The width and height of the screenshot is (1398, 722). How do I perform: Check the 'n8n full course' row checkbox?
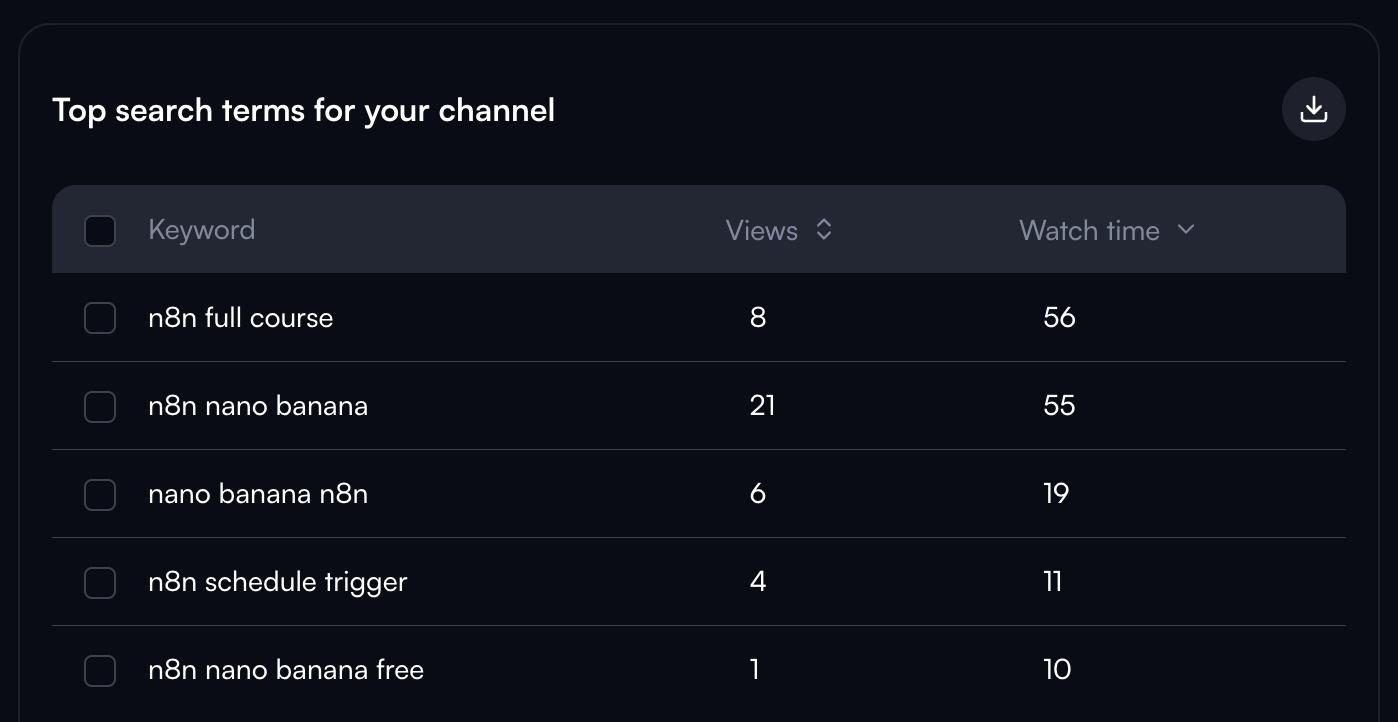[100, 318]
